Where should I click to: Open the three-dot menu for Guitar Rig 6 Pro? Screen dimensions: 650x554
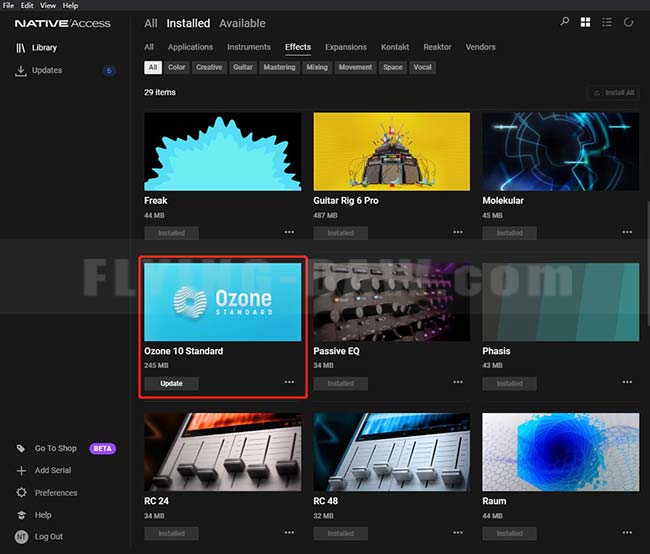(x=458, y=232)
